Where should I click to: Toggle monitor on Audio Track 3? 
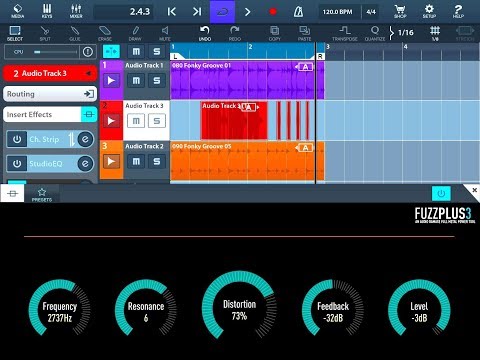pos(111,121)
